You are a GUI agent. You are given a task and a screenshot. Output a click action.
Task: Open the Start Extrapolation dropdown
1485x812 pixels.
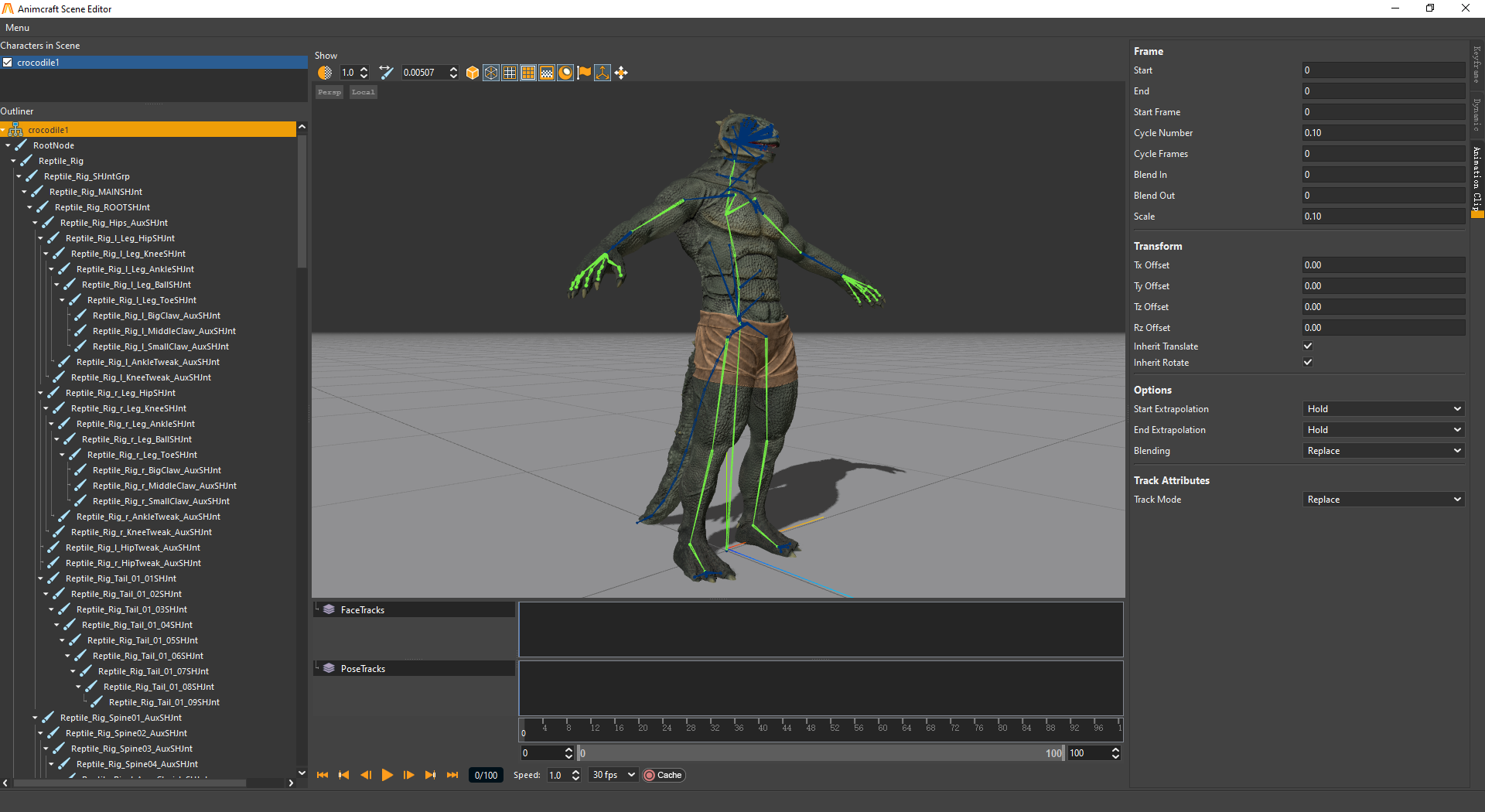coord(1383,409)
